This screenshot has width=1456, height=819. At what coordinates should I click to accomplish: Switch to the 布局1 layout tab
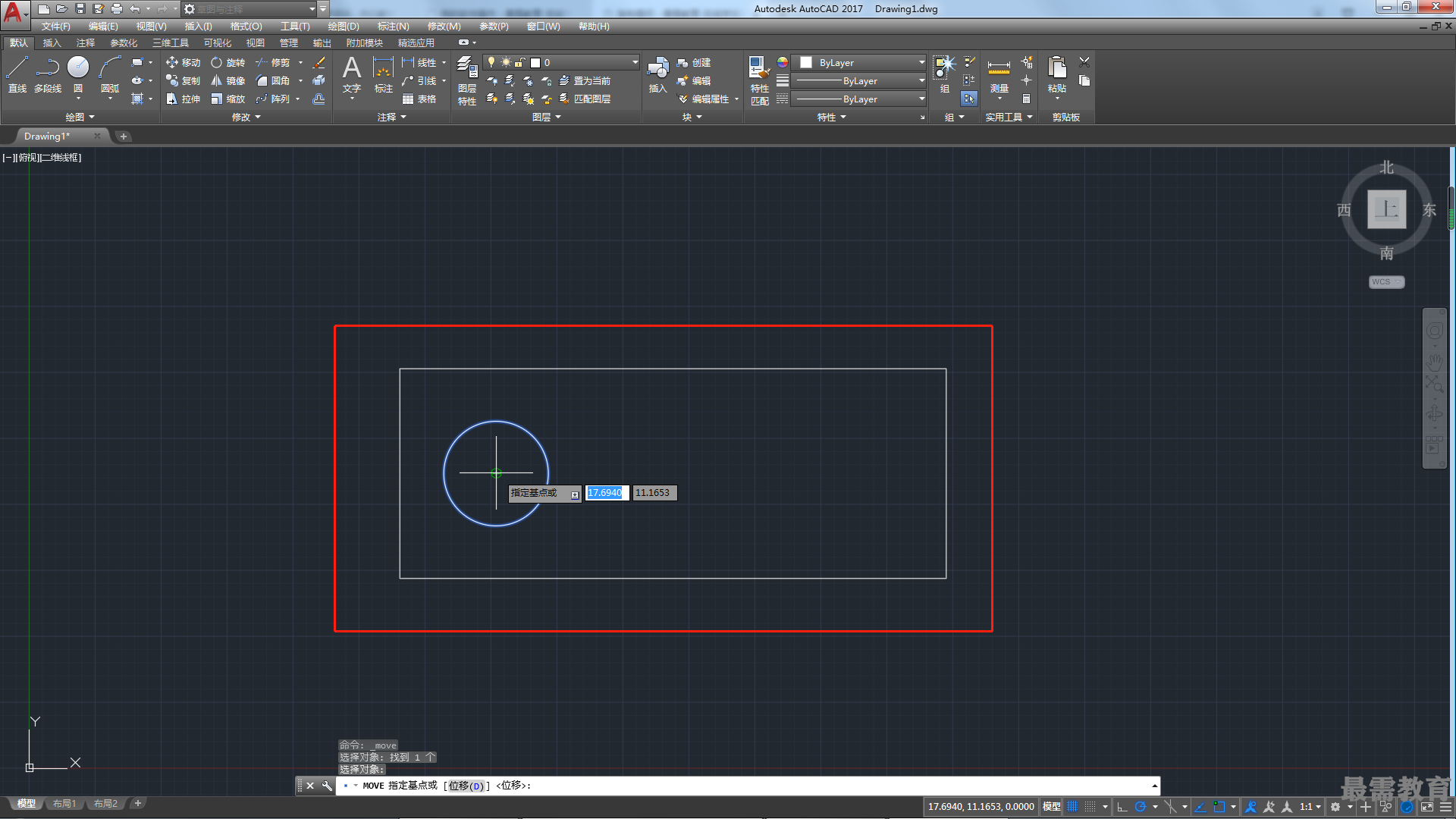tap(64, 803)
